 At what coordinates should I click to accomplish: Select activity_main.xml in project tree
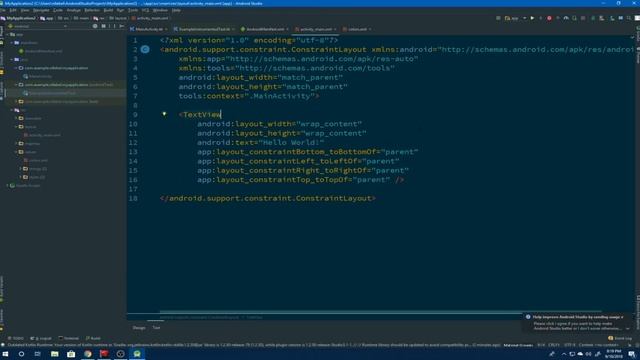(42, 135)
